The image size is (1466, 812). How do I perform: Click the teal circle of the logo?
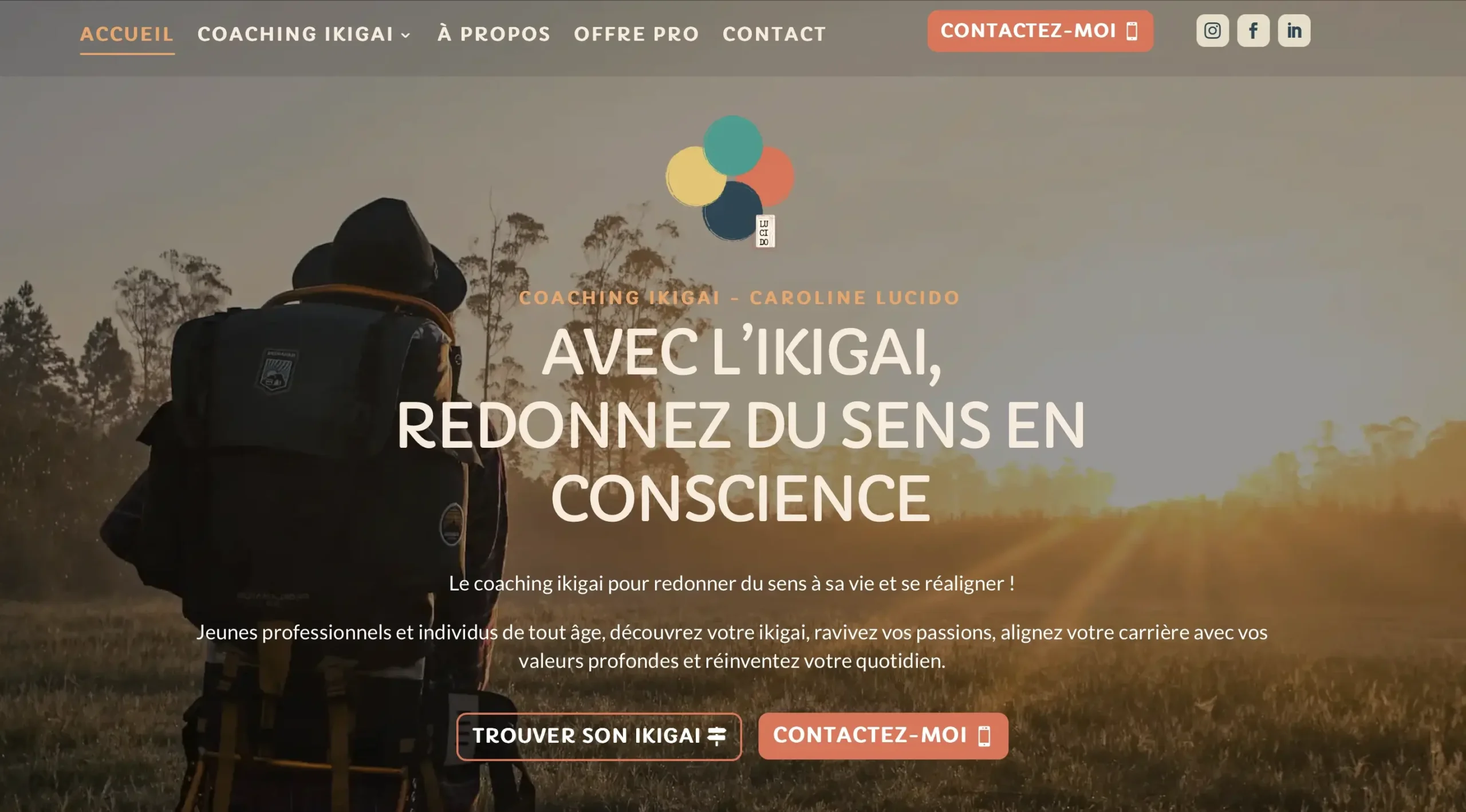[x=732, y=145]
